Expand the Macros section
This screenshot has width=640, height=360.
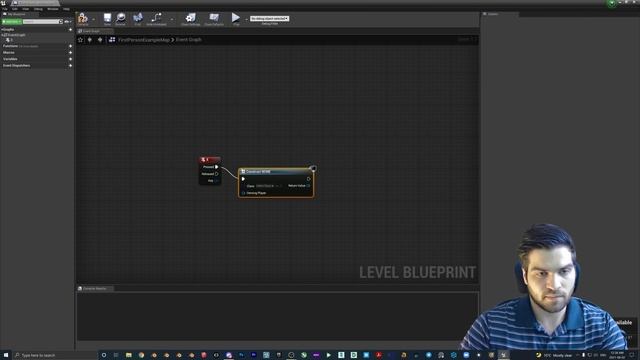(9, 53)
